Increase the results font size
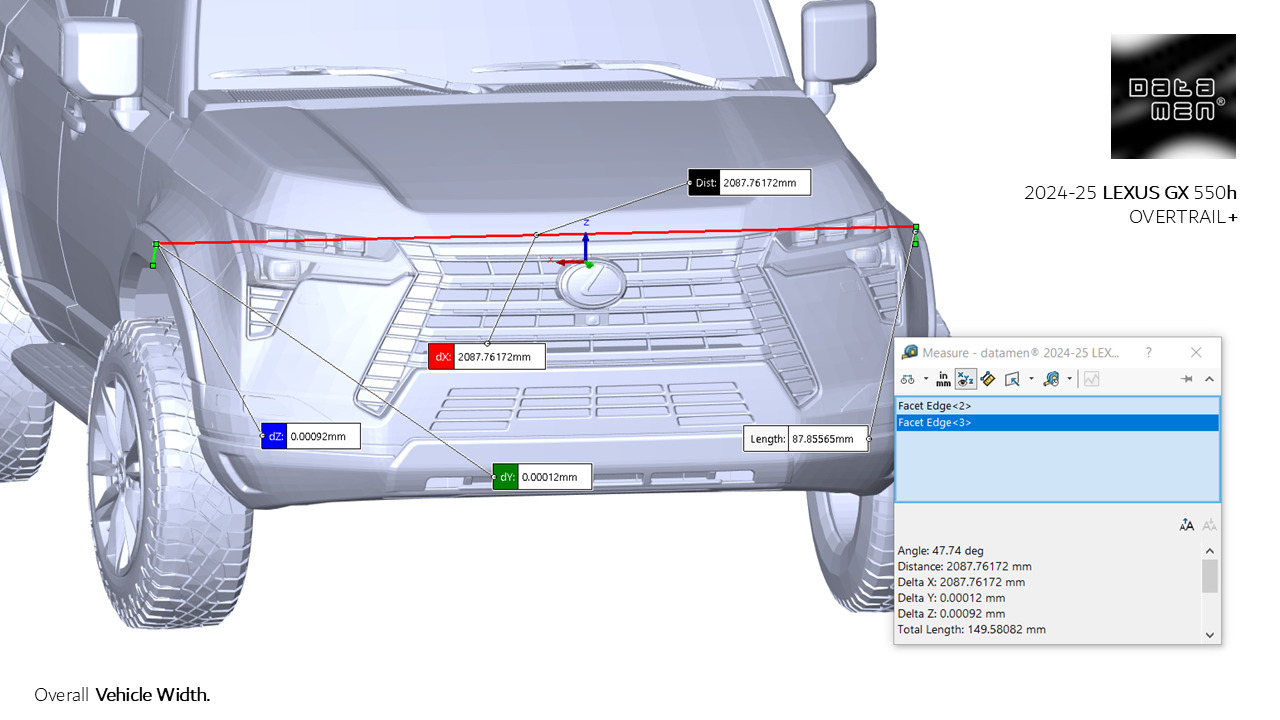Screen dimensions: 1280x720 (1187, 524)
